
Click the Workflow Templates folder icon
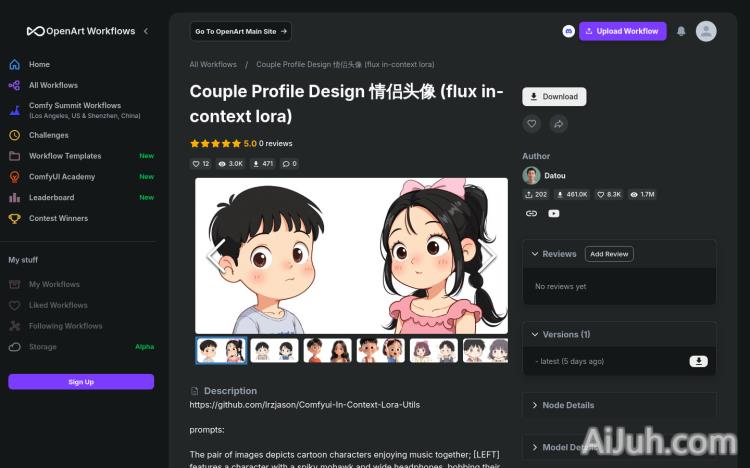[x=15, y=156]
